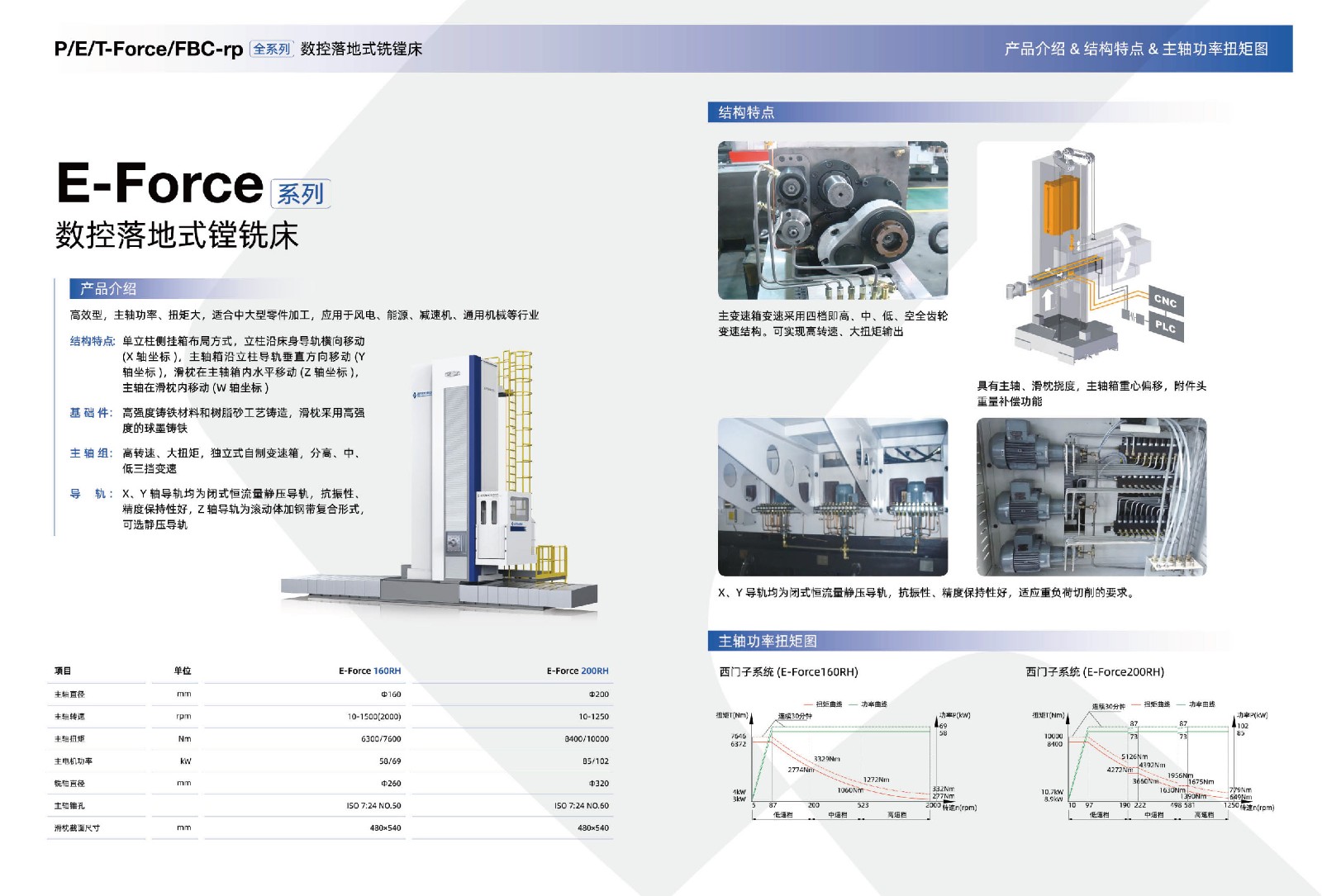This screenshot has height=896, width=1322.
Task: Select the 产品介绍 section header
Action: (108, 289)
